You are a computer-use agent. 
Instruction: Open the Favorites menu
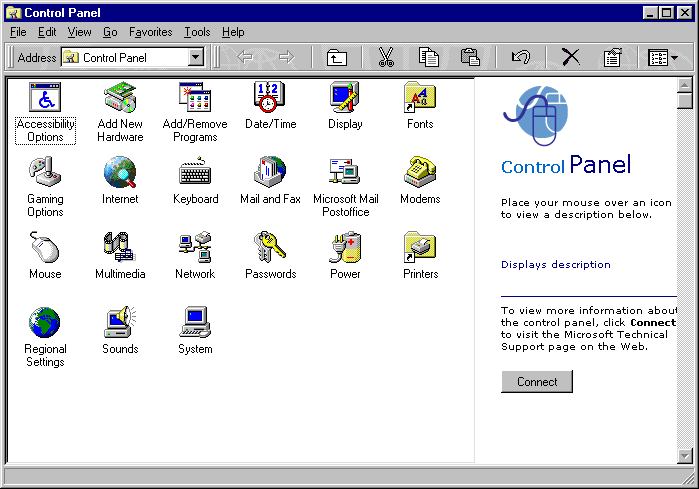pos(151,32)
